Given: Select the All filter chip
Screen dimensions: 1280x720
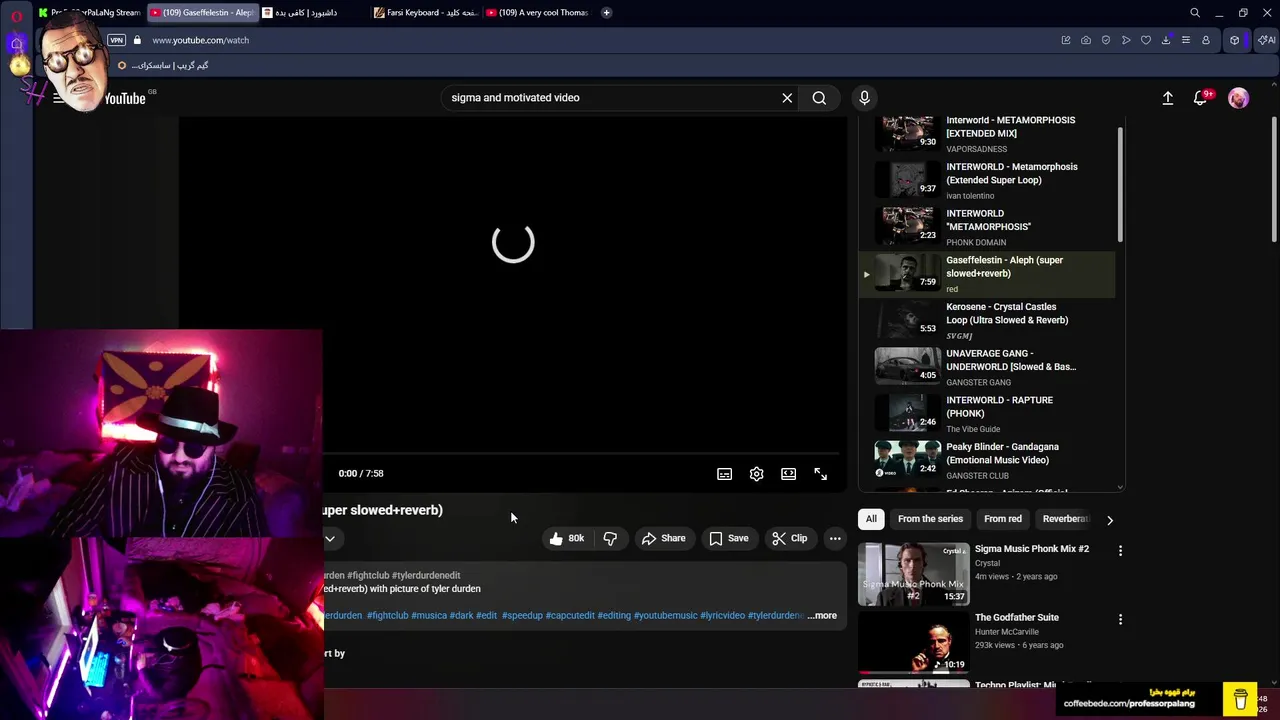Looking at the screenshot, I should pyautogui.click(x=871, y=519).
